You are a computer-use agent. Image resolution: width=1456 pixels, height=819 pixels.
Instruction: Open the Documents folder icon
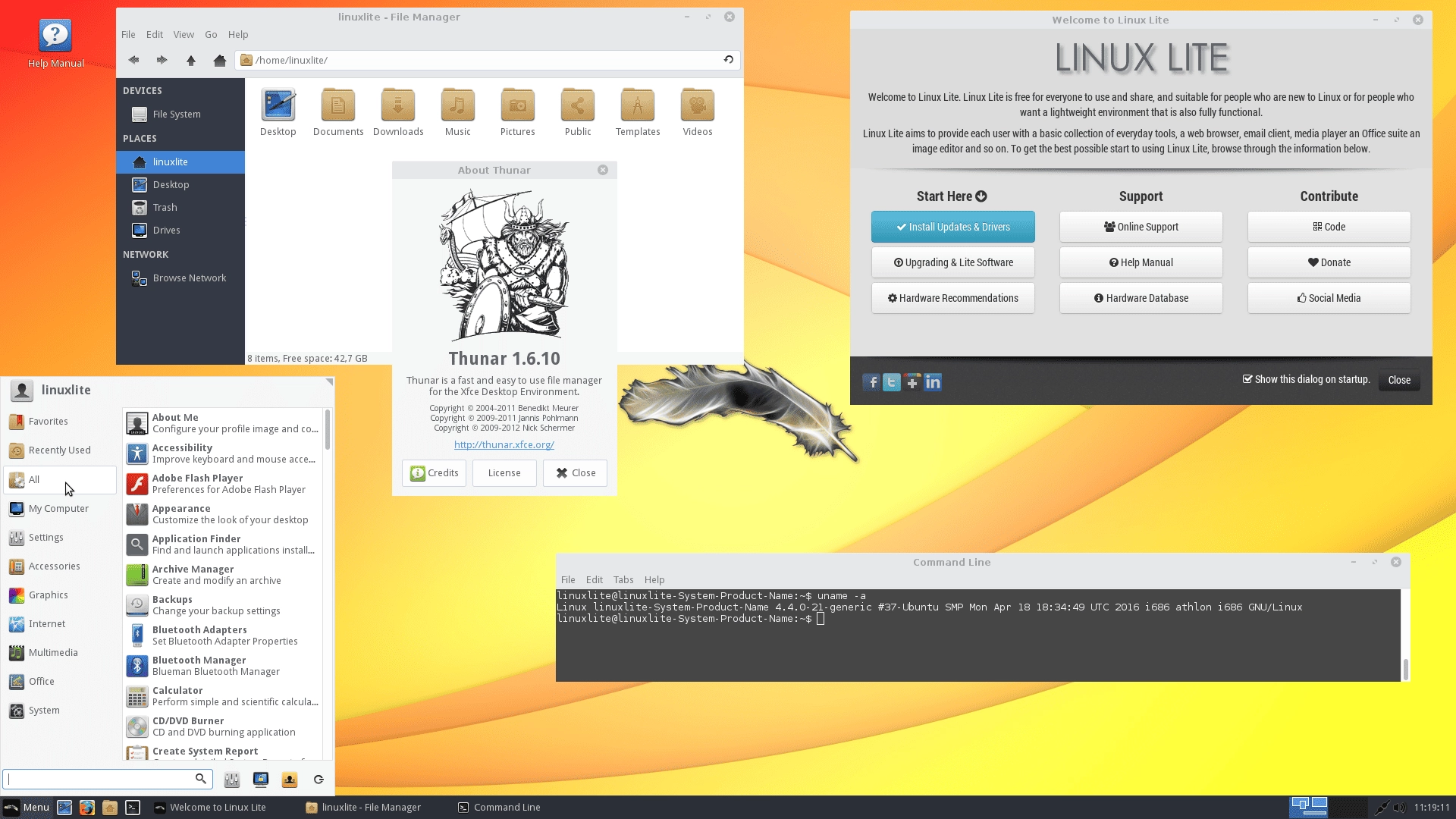tap(338, 112)
